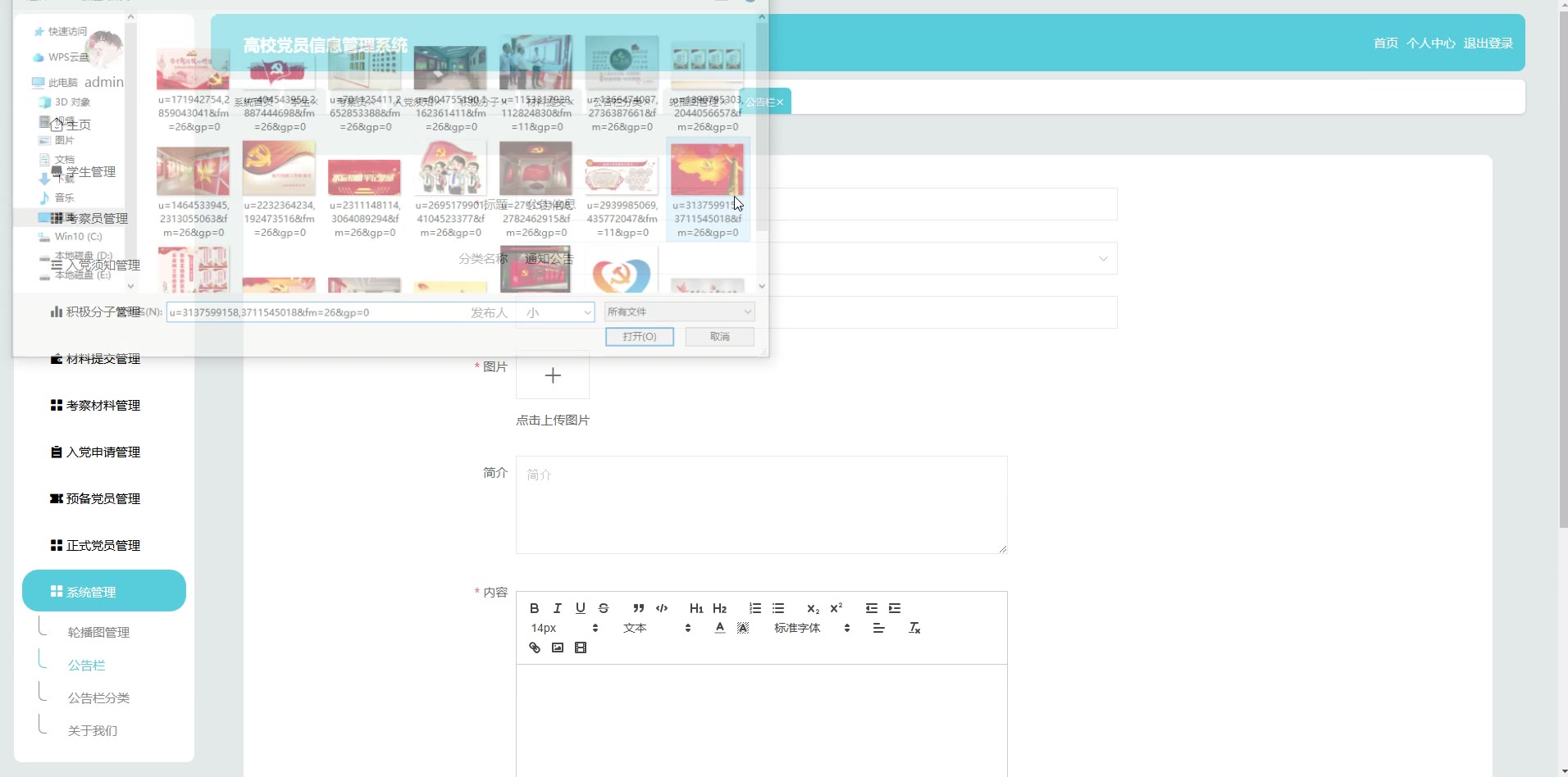Open the text background color picker
The width and height of the screenshot is (1568, 777).
coord(742,628)
